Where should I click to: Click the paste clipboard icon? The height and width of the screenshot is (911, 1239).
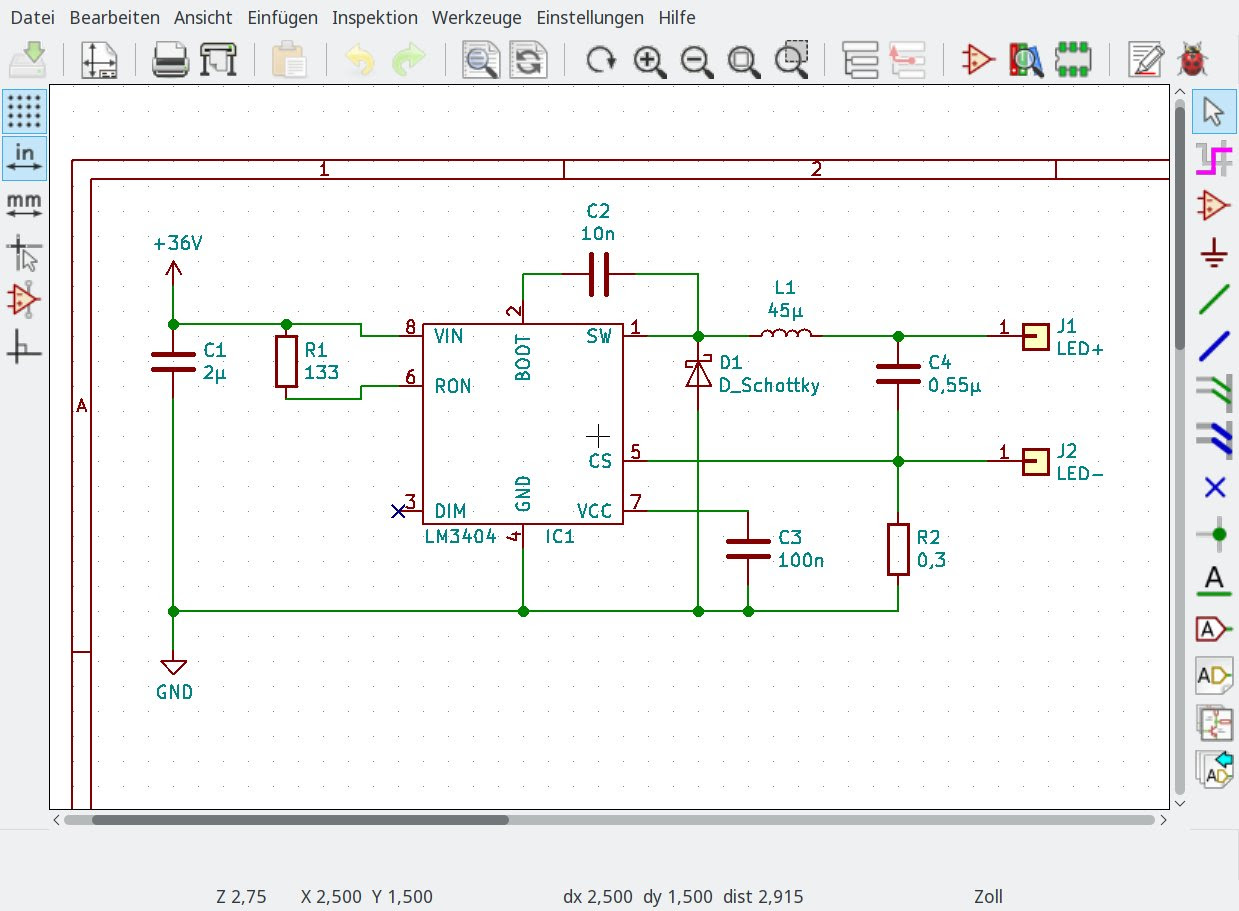pos(290,60)
